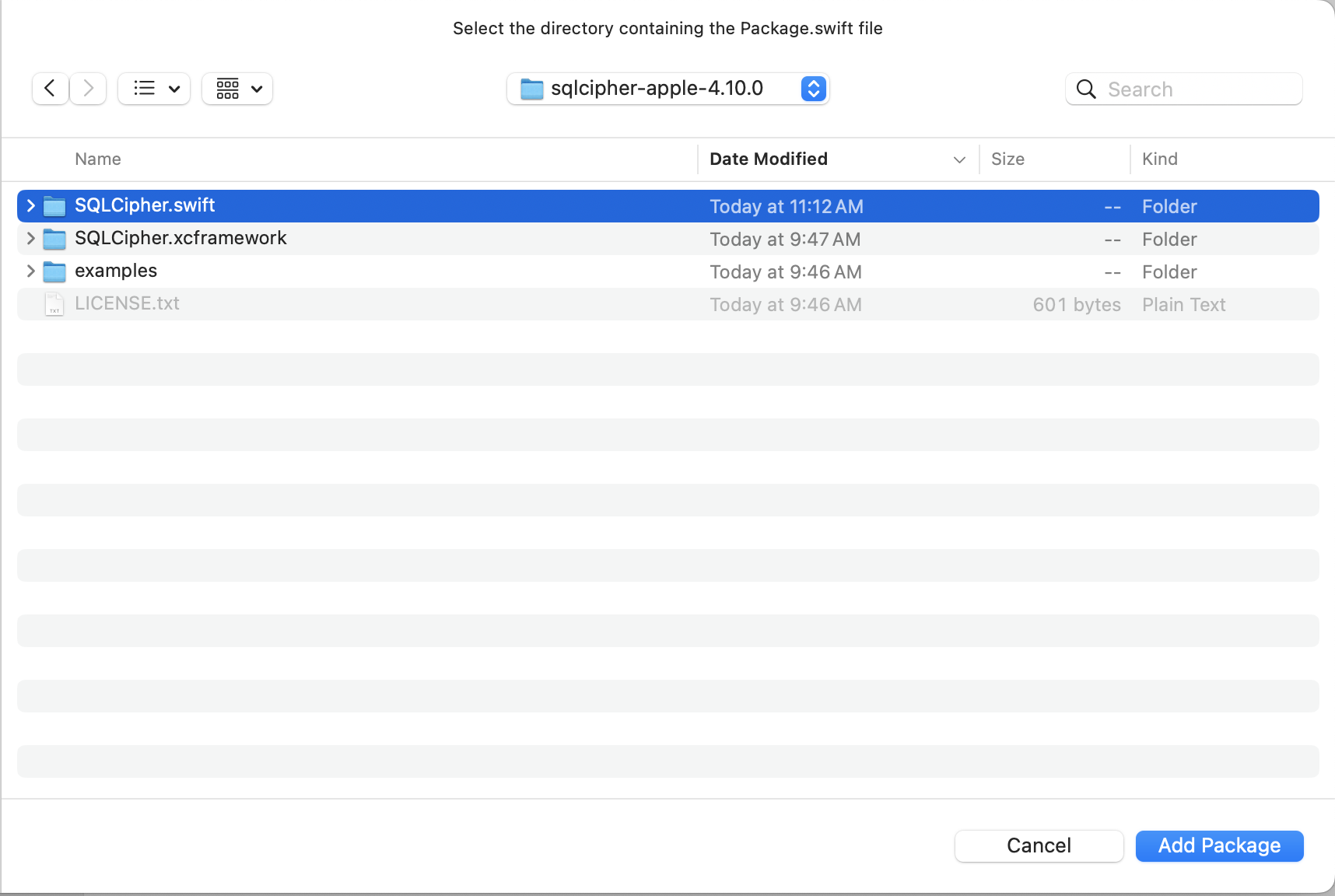Click the blue up-down stepper on path popup
The height and width of the screenshot is (896, 1335).
[813, 89]
